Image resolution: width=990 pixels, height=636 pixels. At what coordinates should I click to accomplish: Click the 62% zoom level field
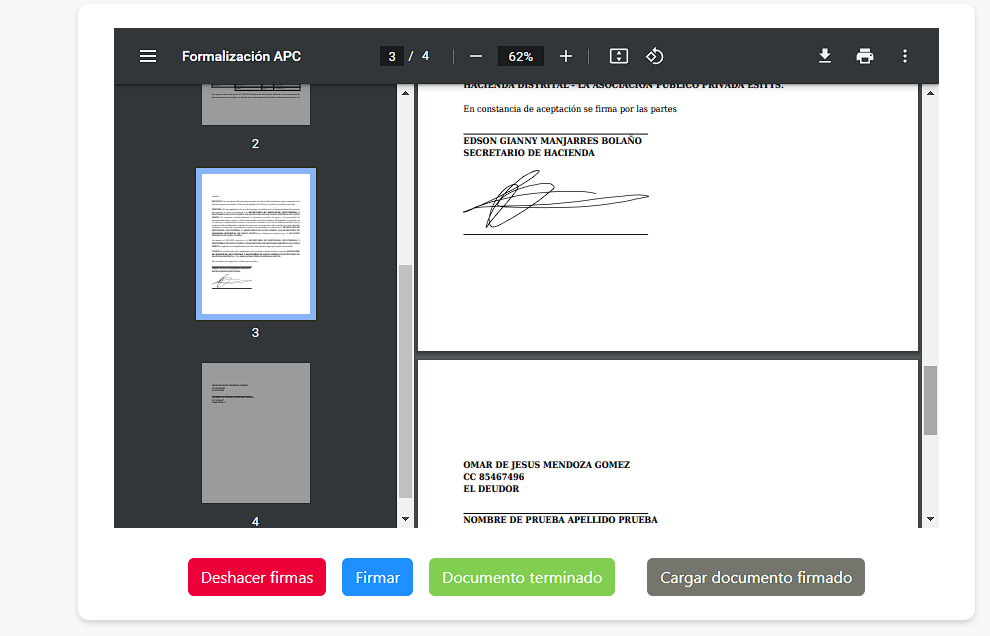click(521, 56)
